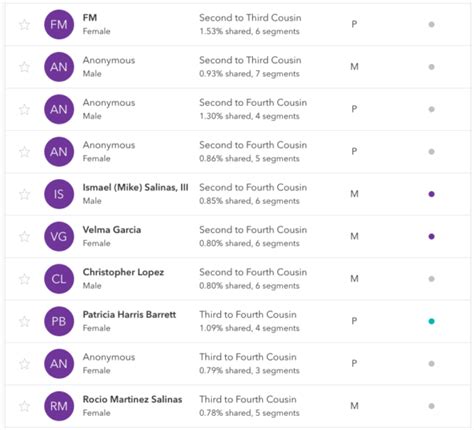Click the FM avatar circle
Viewport: 474px width, 430px height.
59,24
